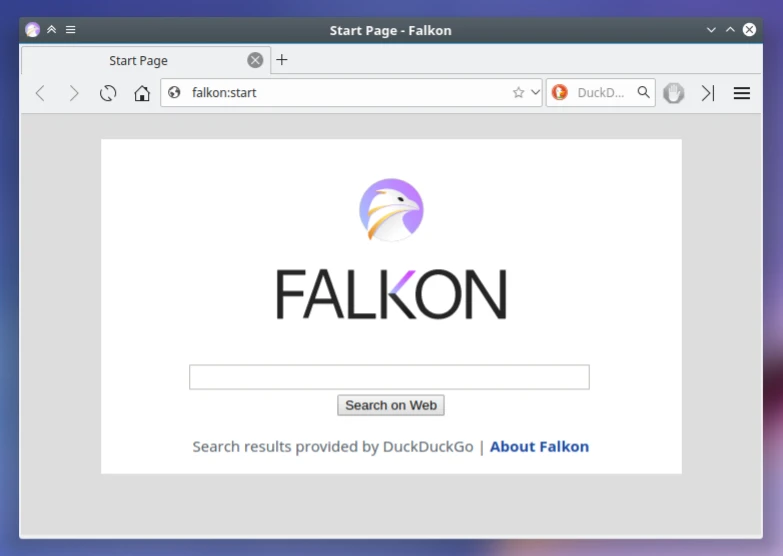Minimize the Falkon window

[x=711, y=30]
